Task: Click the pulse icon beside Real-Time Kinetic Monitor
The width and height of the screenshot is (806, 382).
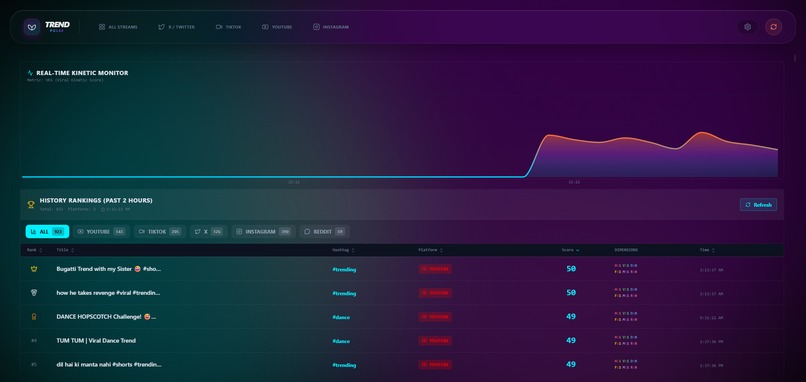Action: coord(30,73)
